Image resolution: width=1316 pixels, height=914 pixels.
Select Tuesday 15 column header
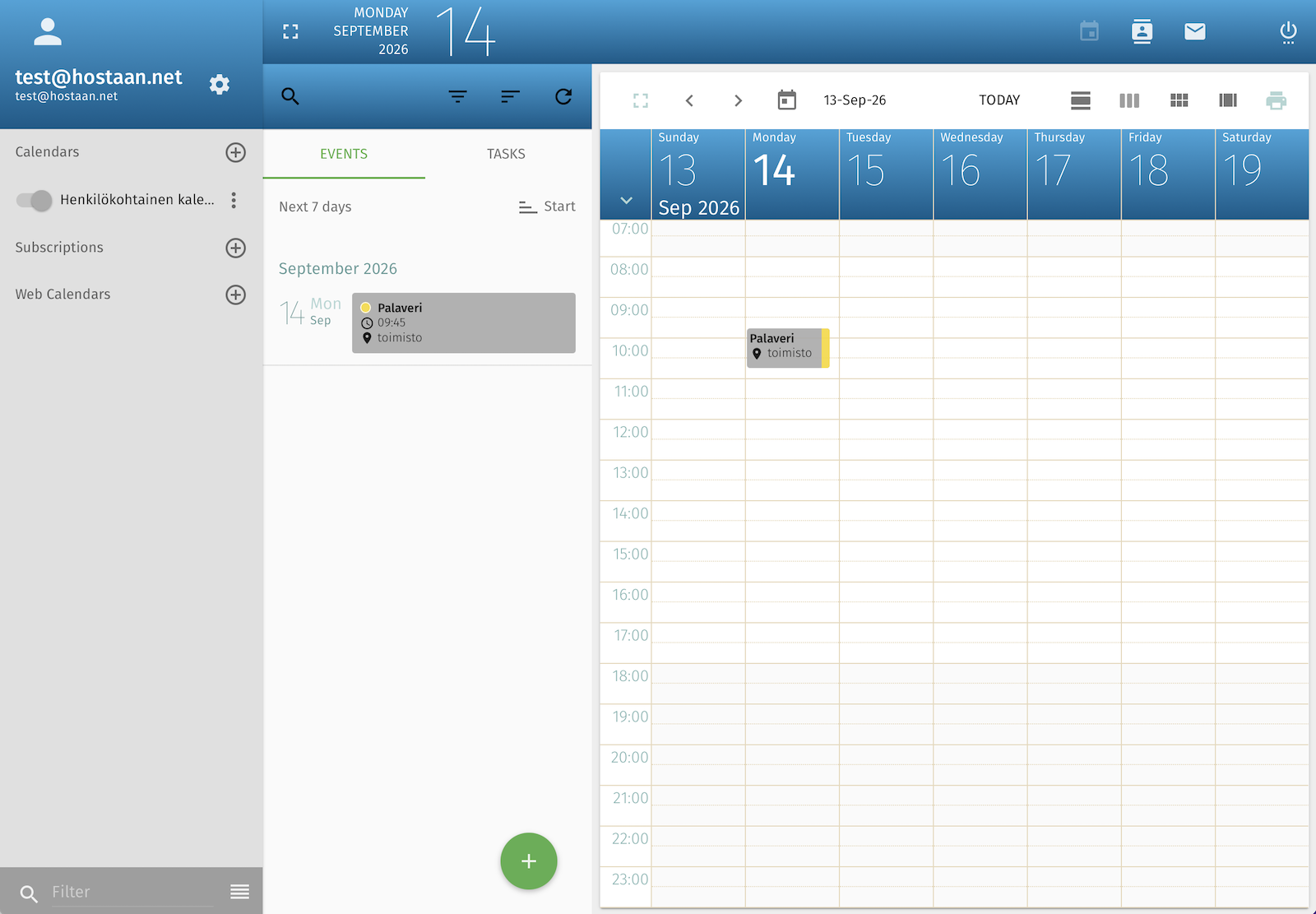pyautogui.click(x=886, y=174)
